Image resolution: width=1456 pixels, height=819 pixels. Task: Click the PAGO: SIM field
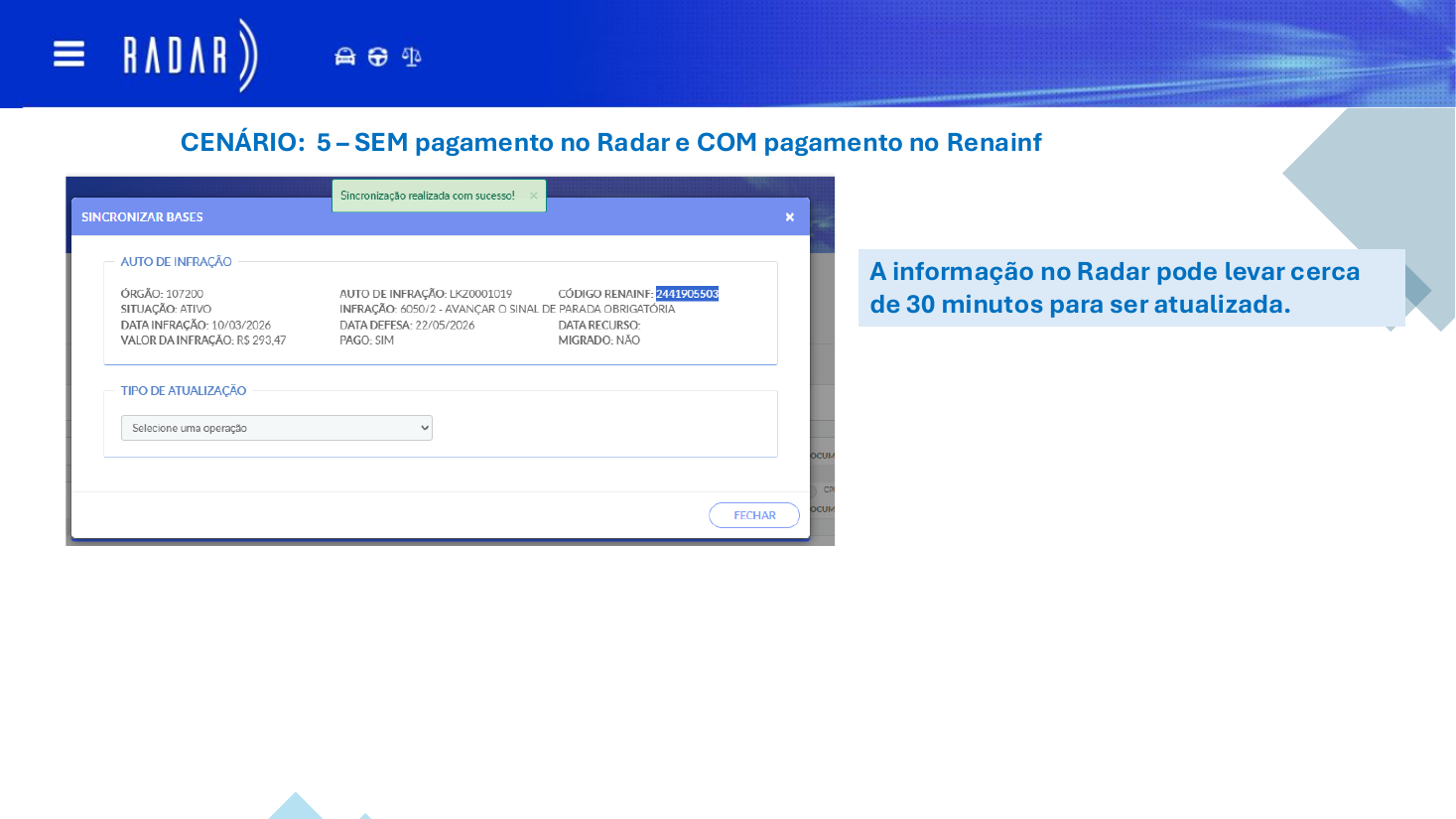coord(367,341)
